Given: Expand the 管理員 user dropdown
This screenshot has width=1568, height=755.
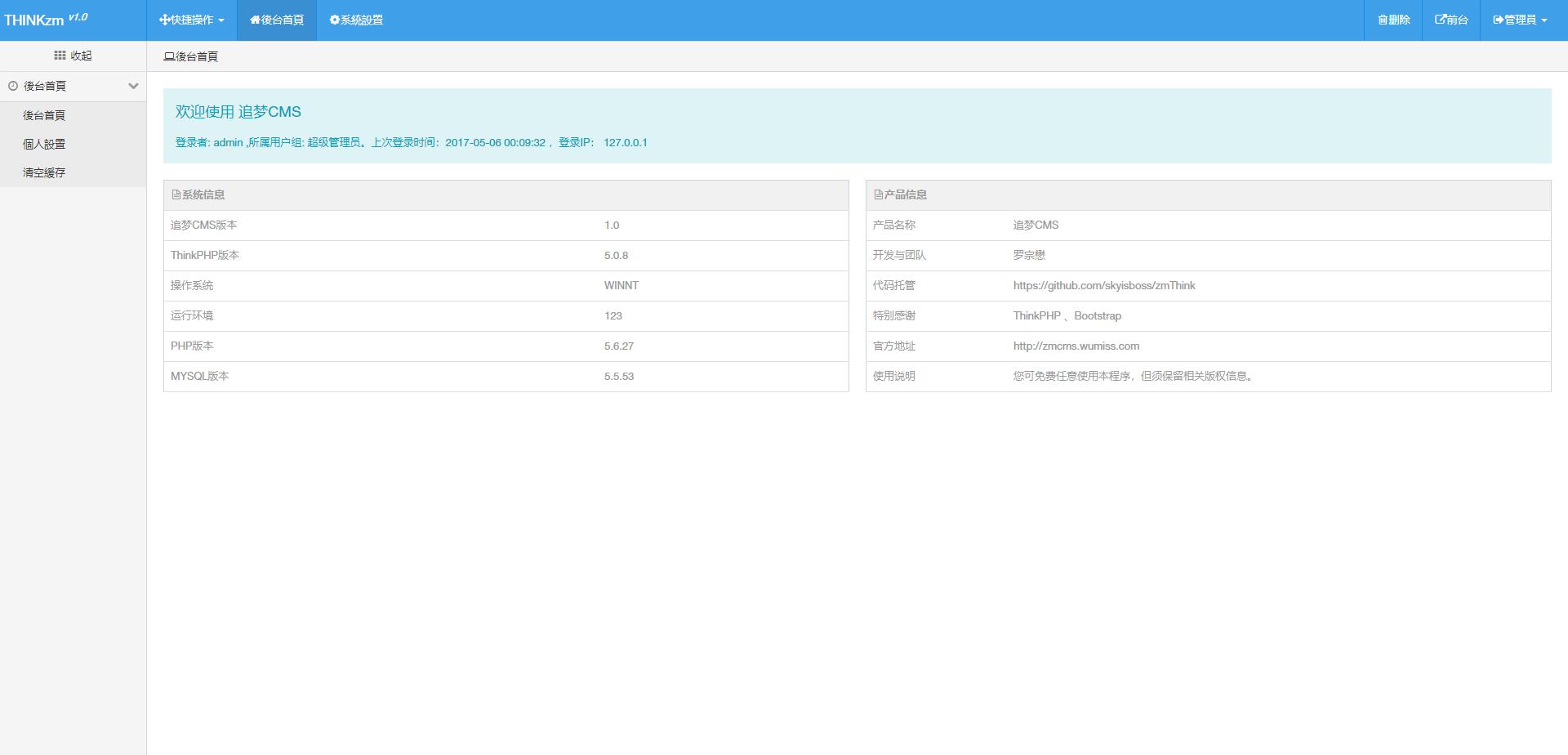Looking at the screenshot, I should tap(1520, 20).
